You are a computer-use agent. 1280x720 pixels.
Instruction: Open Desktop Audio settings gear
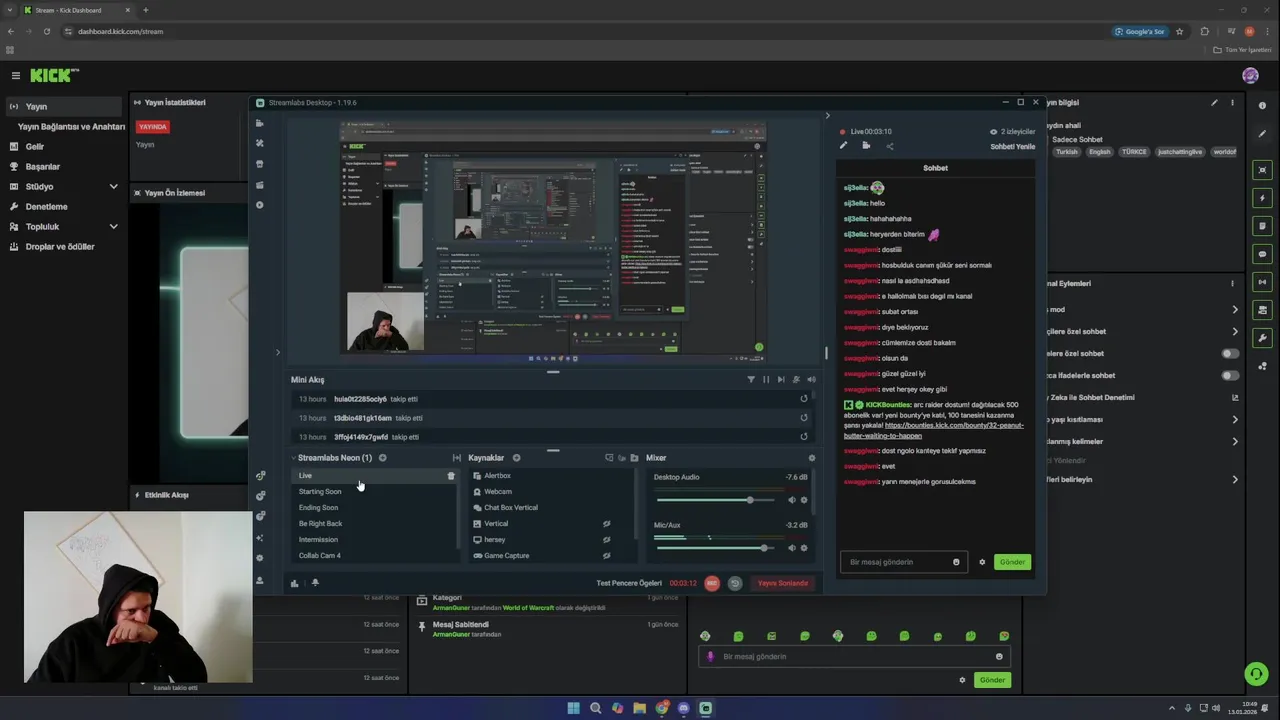[804, 500]
